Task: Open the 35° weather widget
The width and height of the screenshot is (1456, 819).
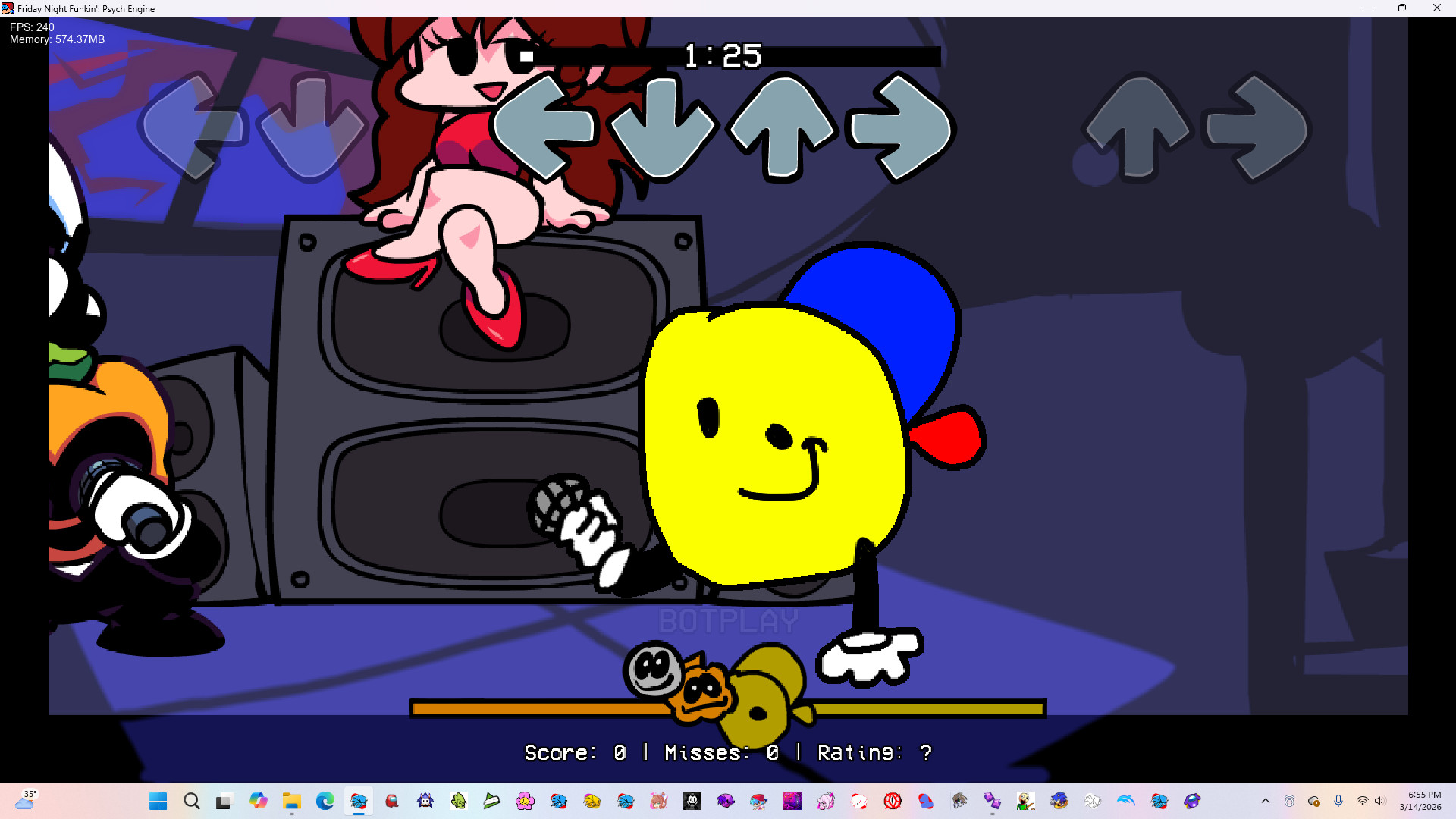Action: 26,800
